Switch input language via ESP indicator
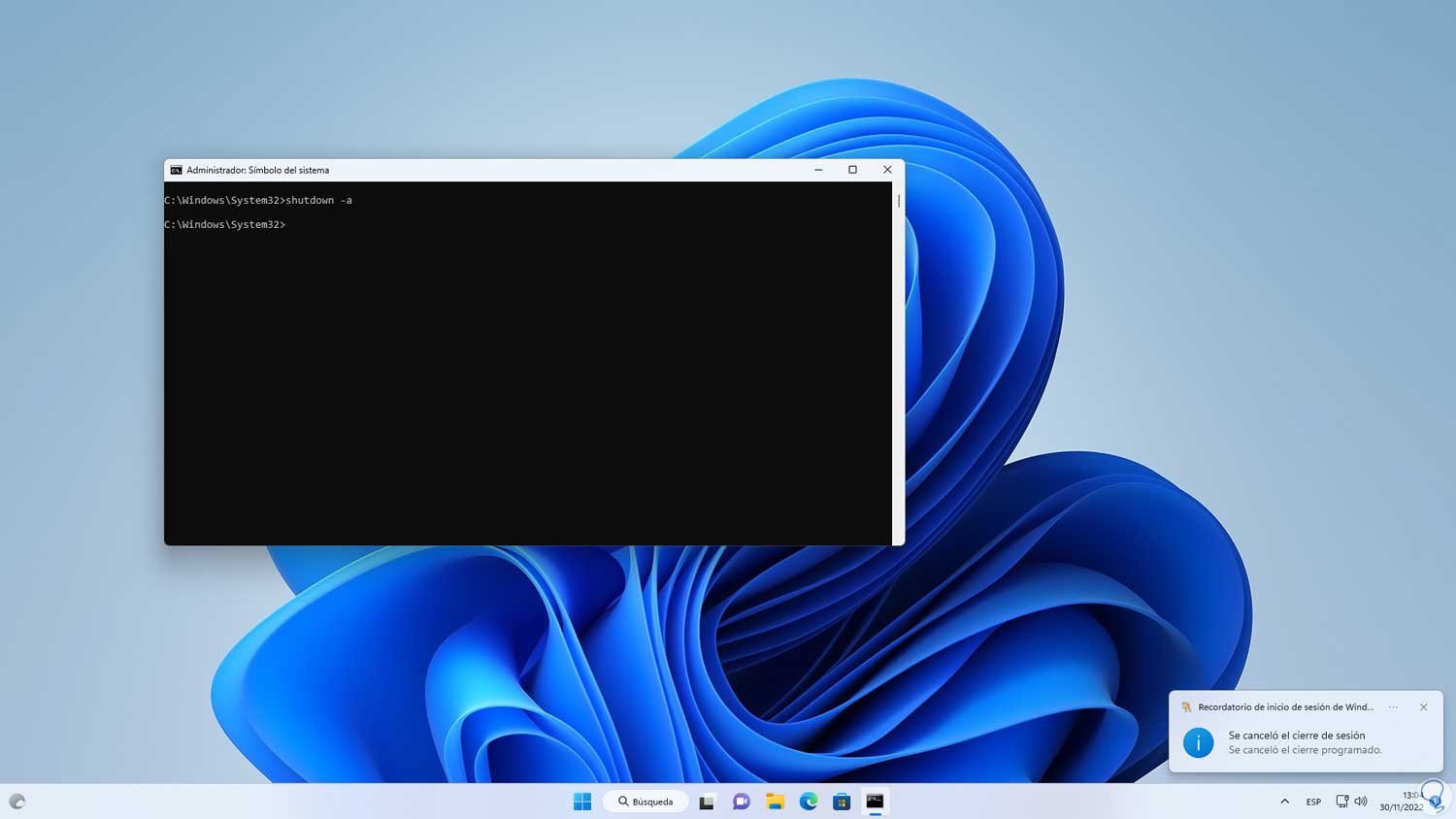 tap(1313, 802)
